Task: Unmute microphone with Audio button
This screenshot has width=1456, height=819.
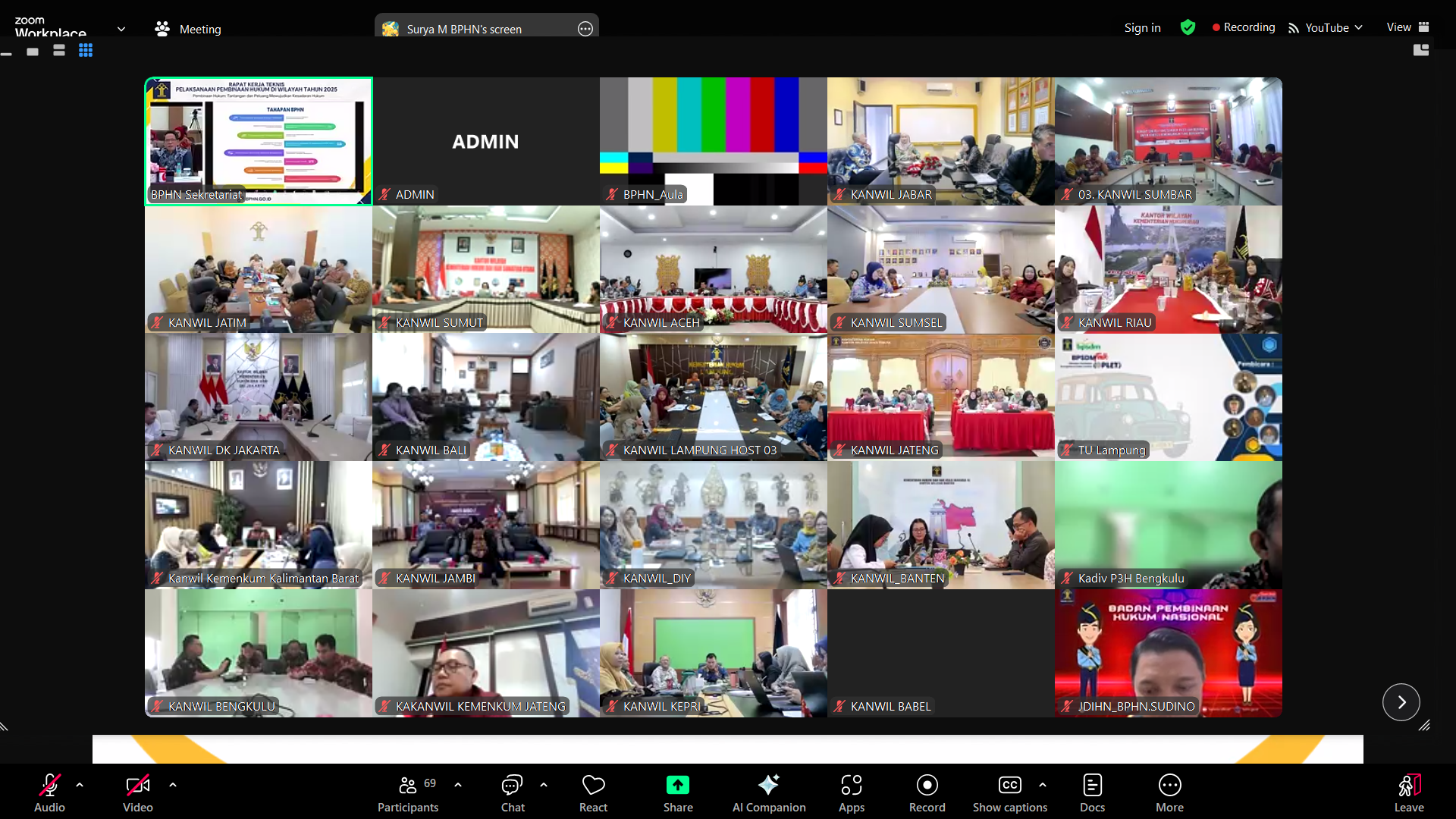Action: (49, 792)
